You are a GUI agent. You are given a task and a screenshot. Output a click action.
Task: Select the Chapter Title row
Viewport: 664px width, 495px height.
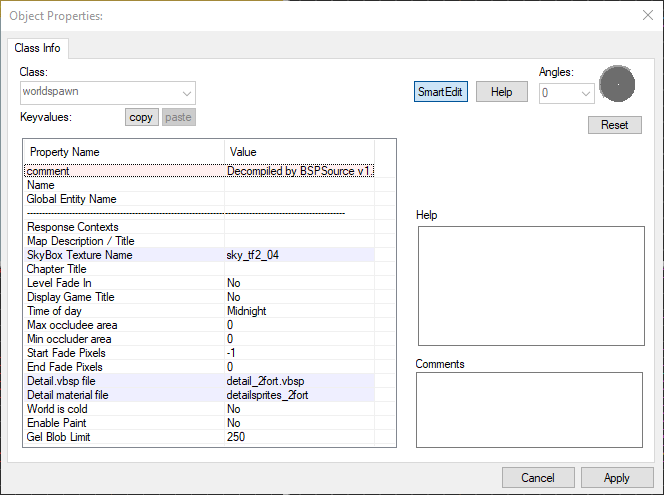click(x=199, y=269)
